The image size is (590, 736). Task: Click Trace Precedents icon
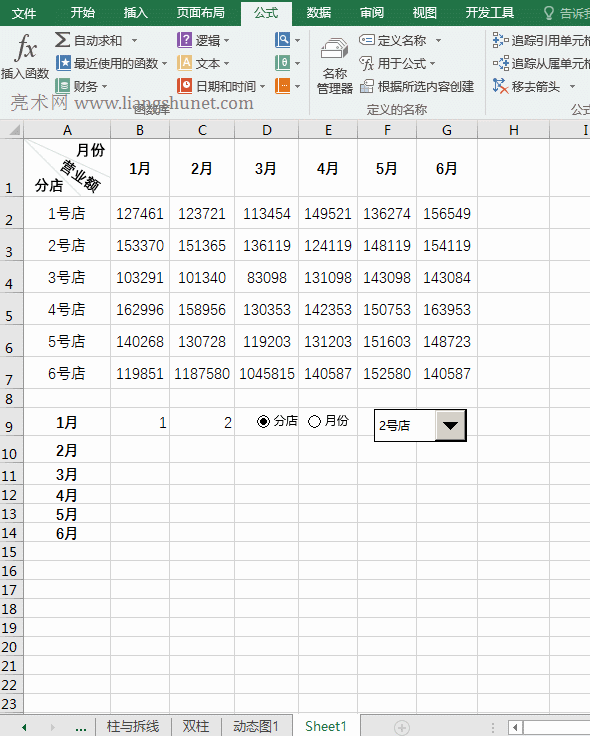click(500, 40)
